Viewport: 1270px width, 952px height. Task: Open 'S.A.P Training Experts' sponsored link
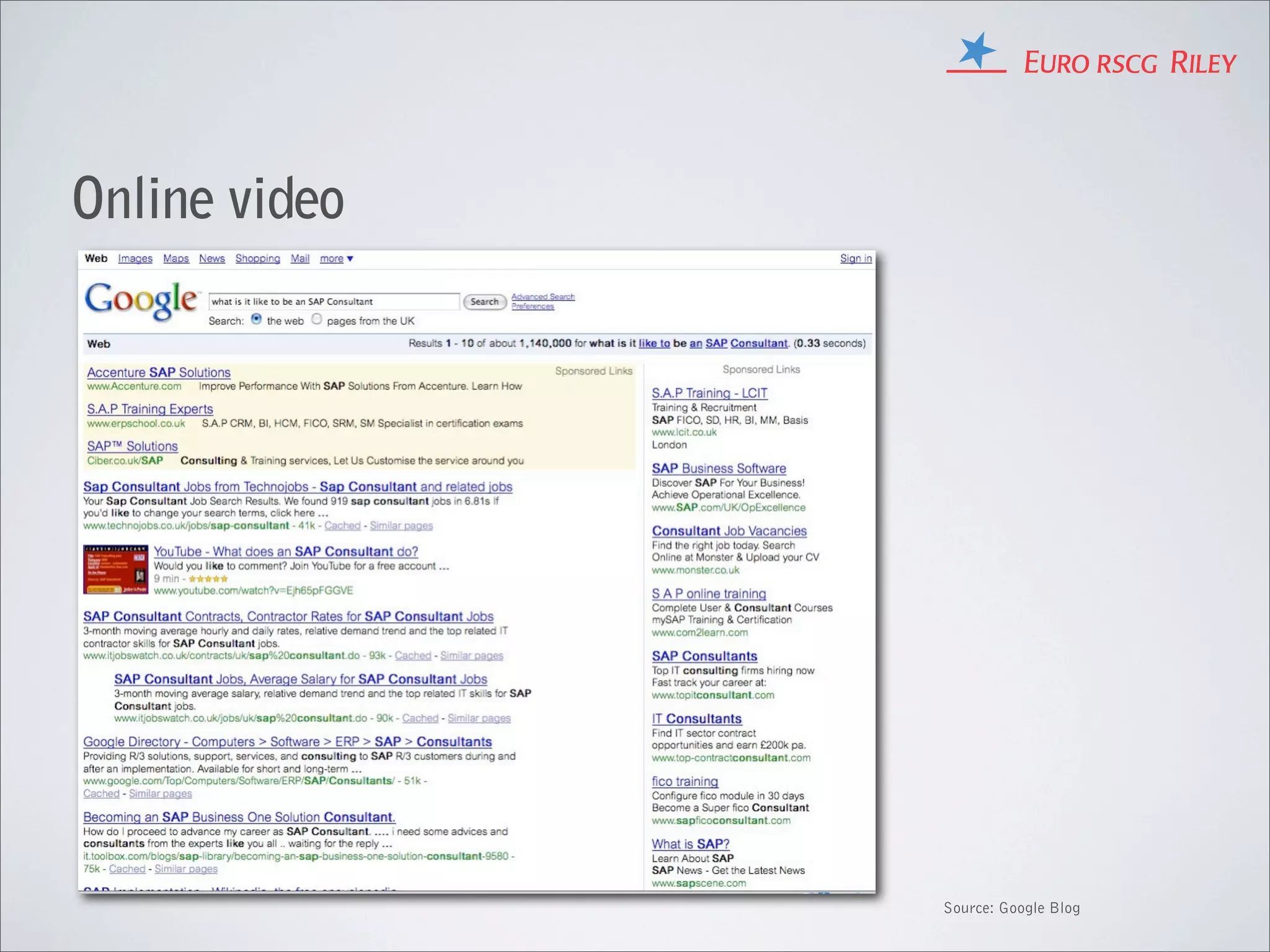150,409
